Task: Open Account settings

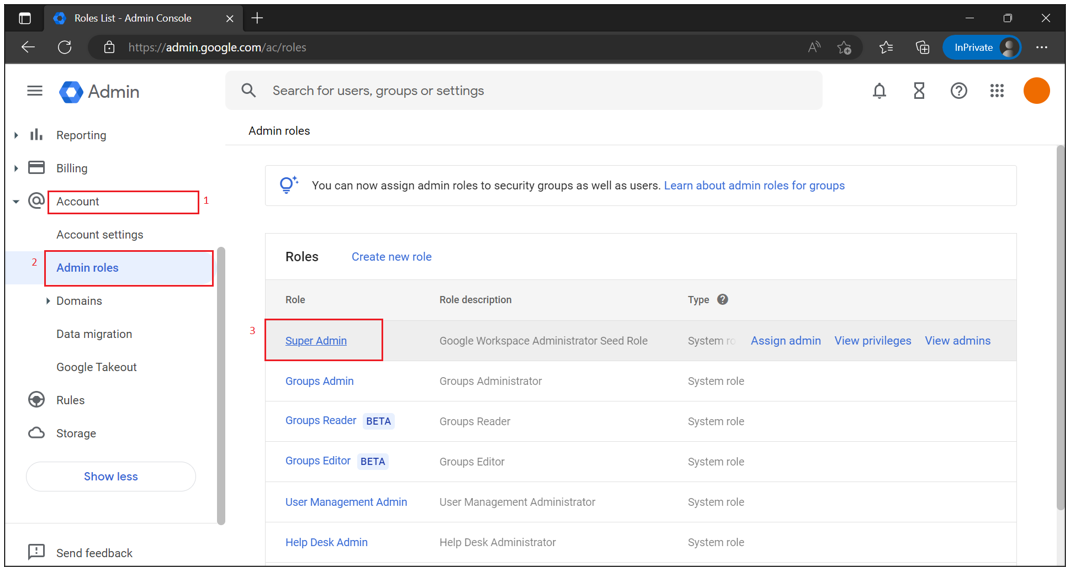Action: [x=100, y=235]
